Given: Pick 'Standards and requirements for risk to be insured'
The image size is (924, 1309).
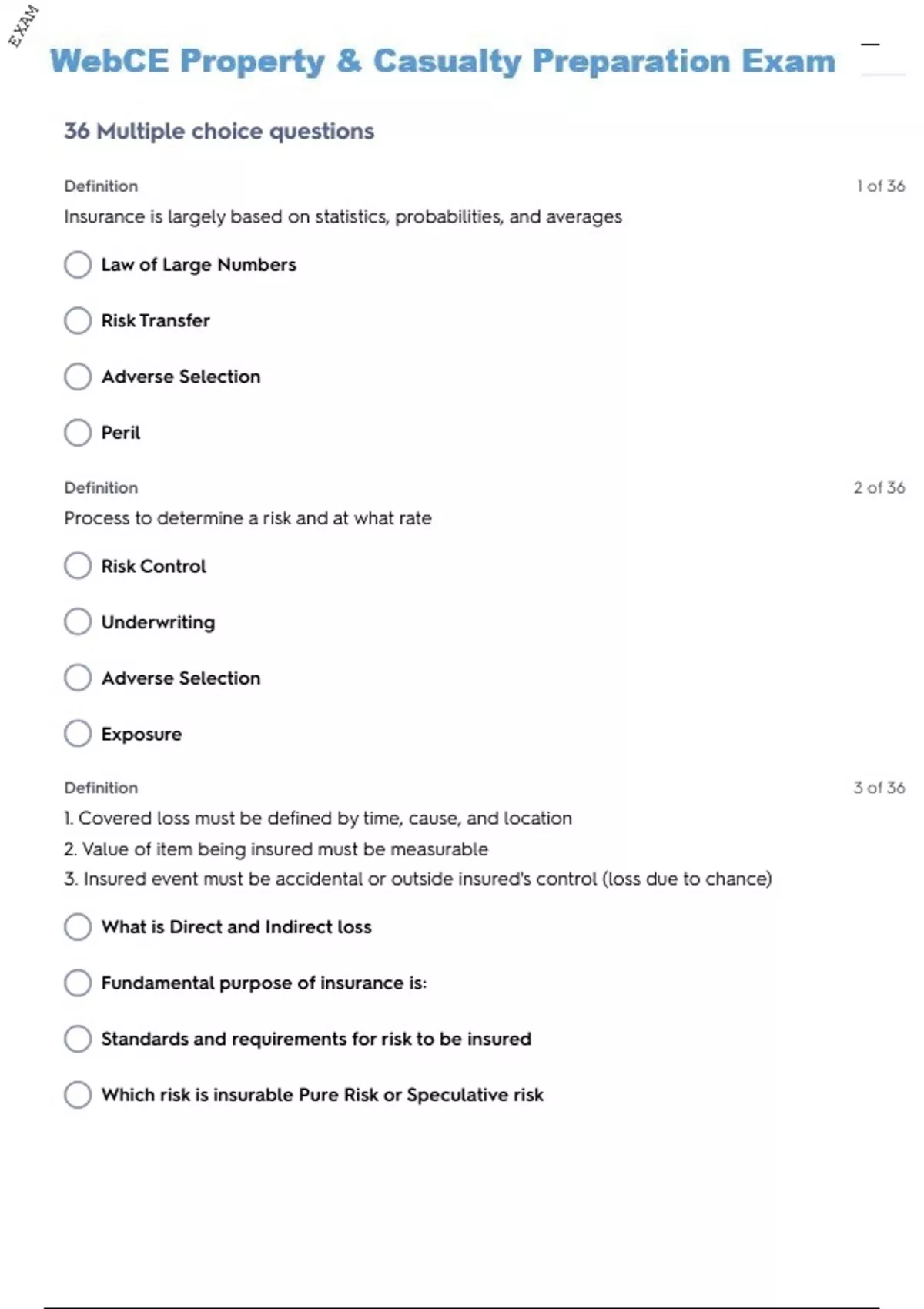Looking at the screenshot, I should [x=78, y=1039].
